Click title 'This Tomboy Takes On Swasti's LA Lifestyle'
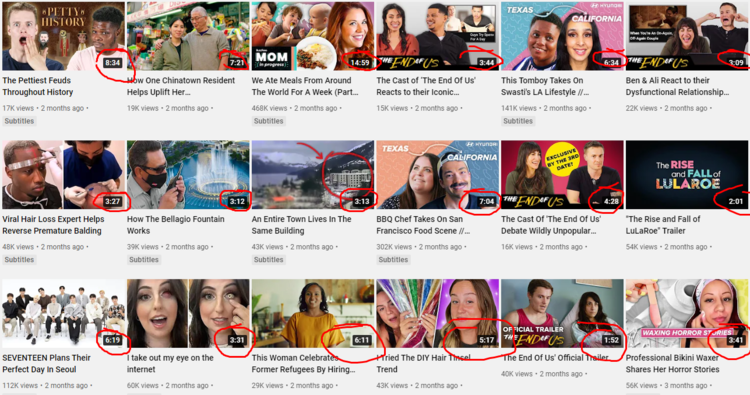 pyautogui.click(x=545, y=86)
